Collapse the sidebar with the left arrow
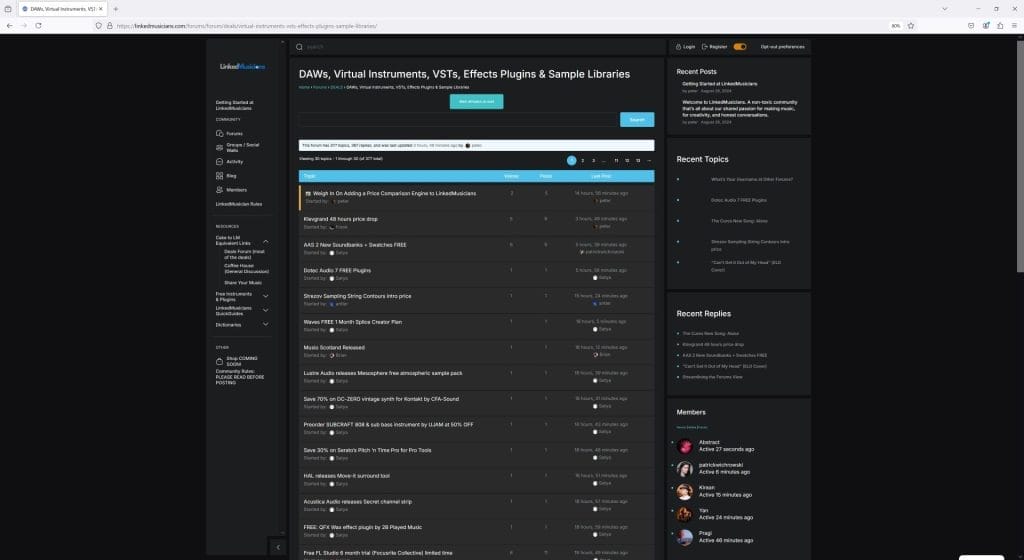The width and height of the screenshot is (1024, 560). 277,547
